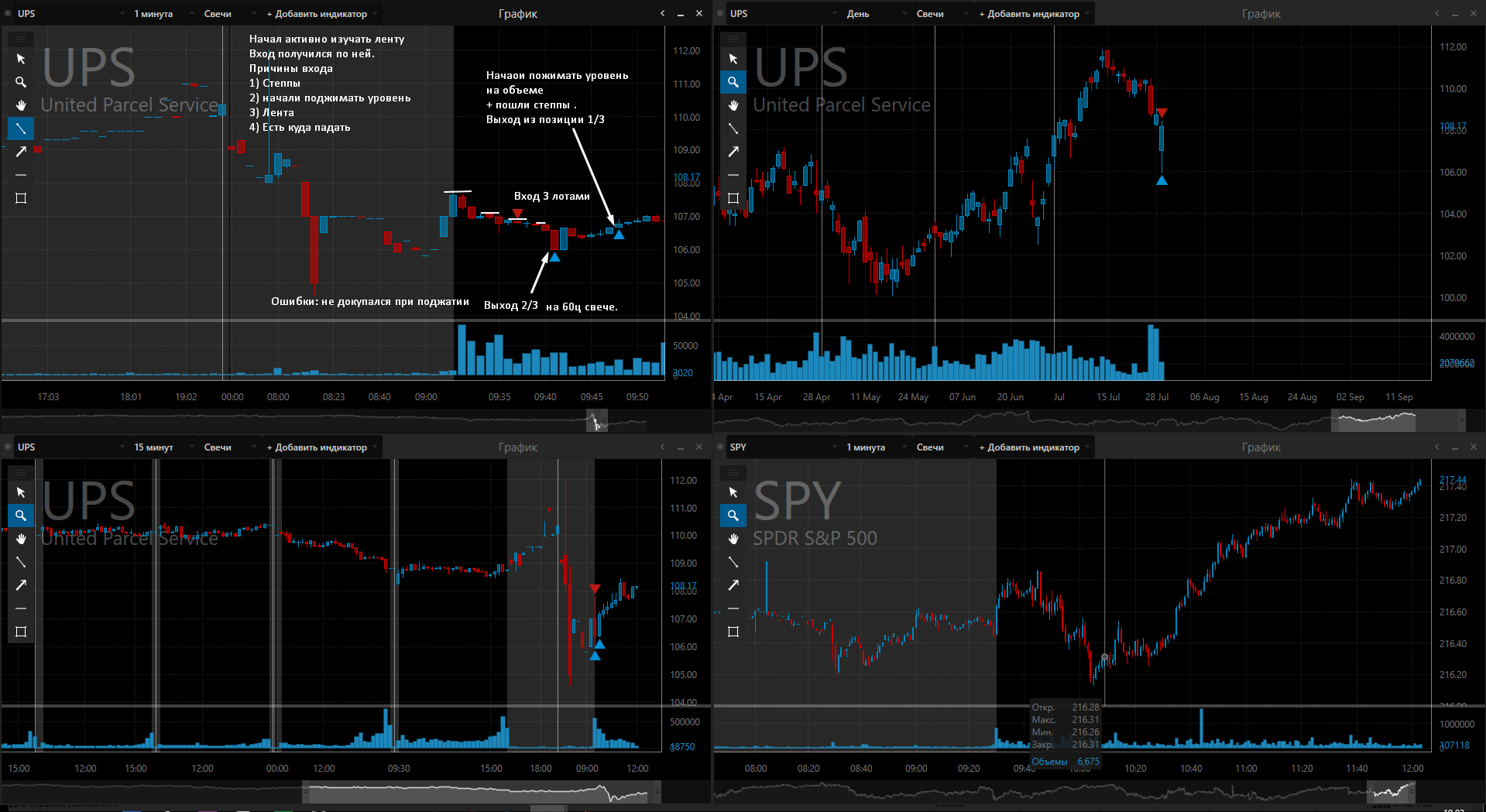Image resolution: width=1486 pixels, height=812 pixels.
Task: Click the 'Объемы 6,675' value in SPY tooltip
Action: (1066, 761)
